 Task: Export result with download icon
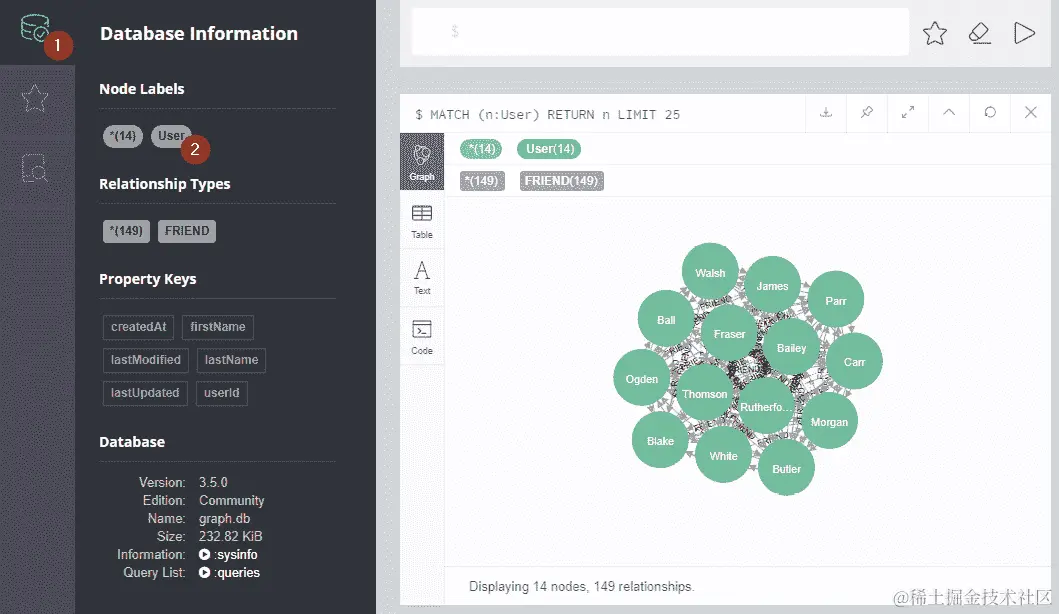[x=826, y=113]
